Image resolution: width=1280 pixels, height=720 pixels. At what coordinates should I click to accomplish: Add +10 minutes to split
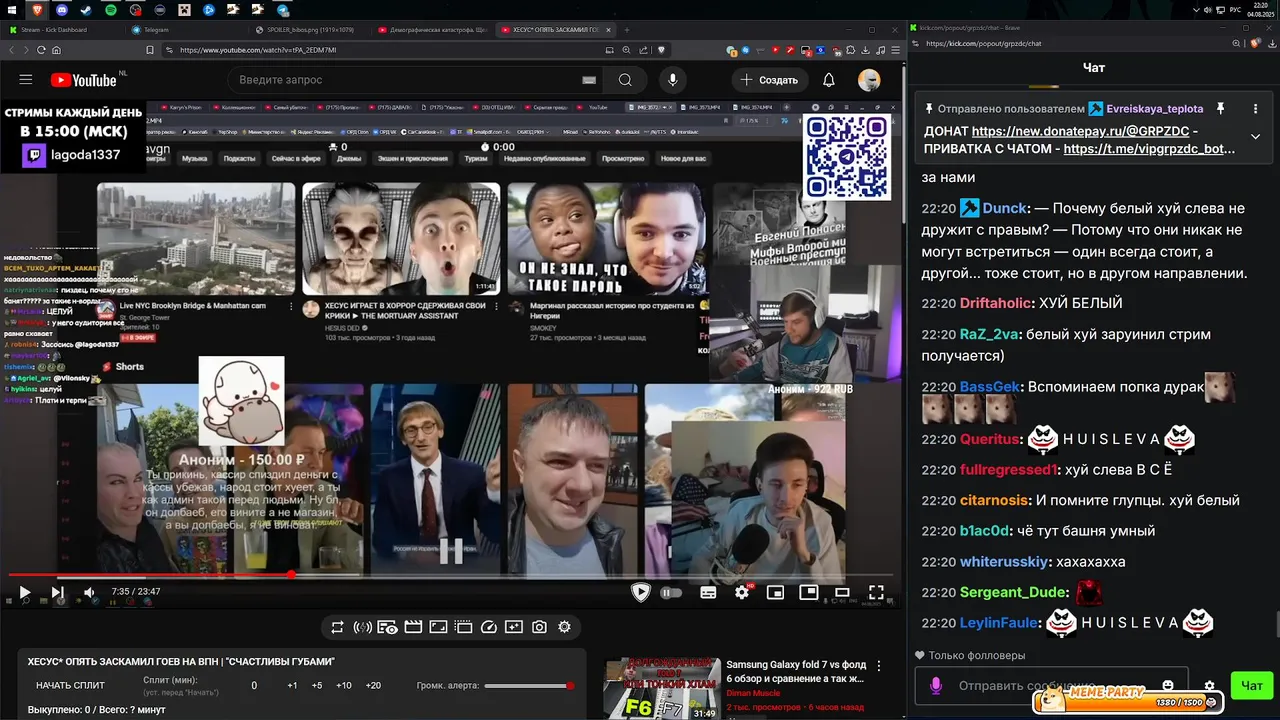coord(344,686)
